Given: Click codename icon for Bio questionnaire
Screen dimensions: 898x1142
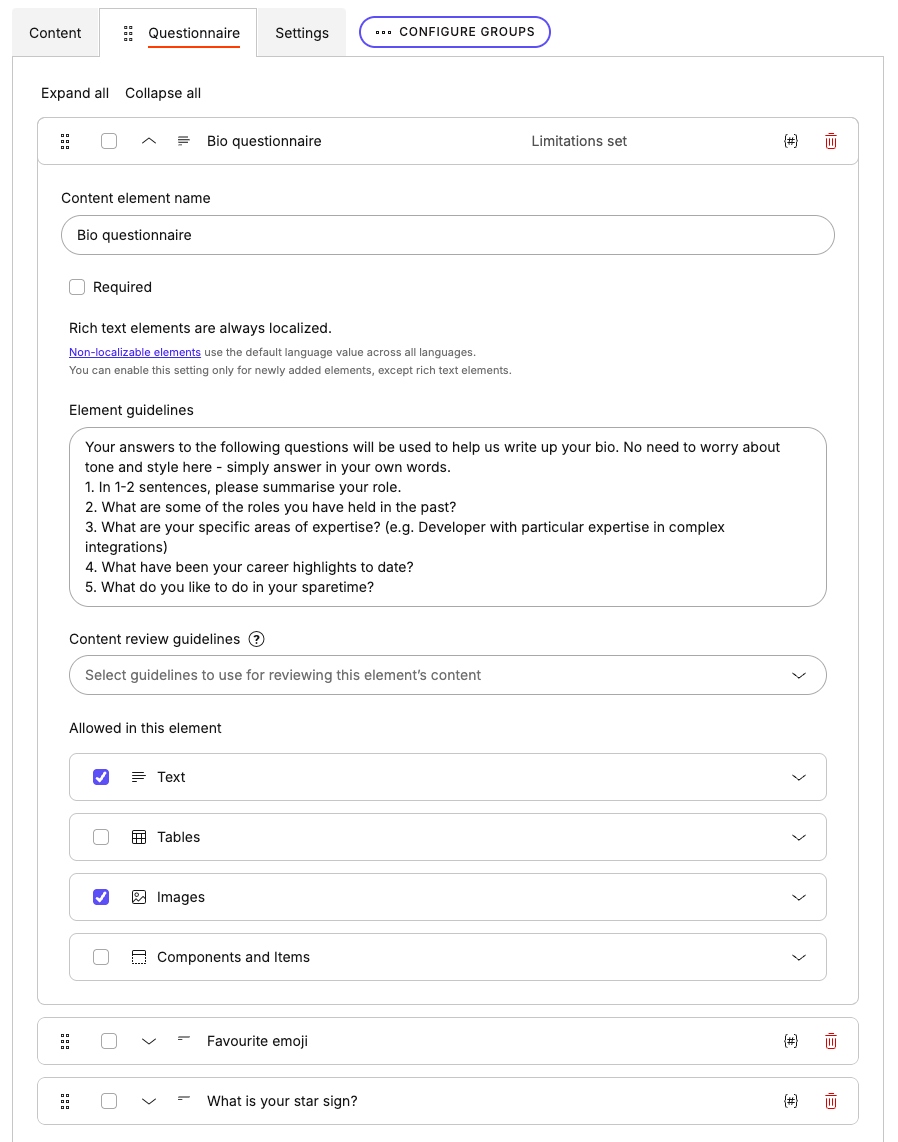Looking at the screenshot, I should [790, 141].
